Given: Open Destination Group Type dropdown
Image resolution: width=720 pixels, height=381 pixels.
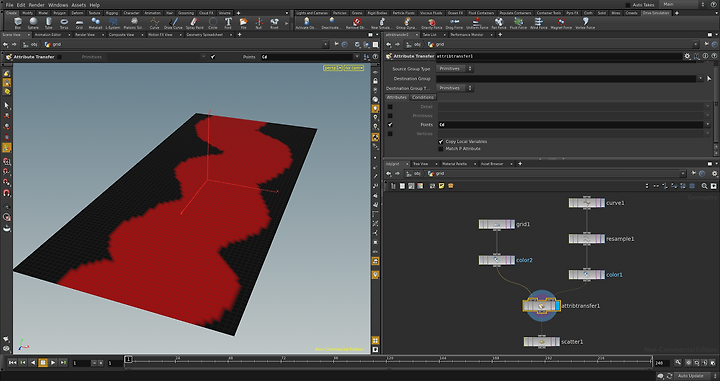Looking at the screenshot, I should [454, 88].
